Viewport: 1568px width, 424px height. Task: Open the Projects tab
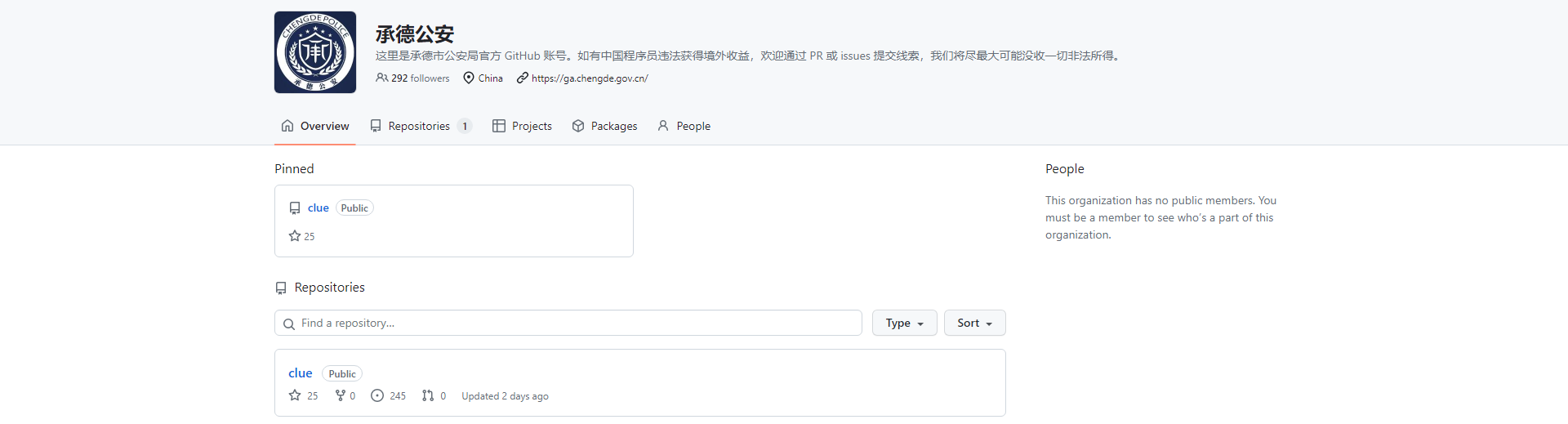coord(522,126)
